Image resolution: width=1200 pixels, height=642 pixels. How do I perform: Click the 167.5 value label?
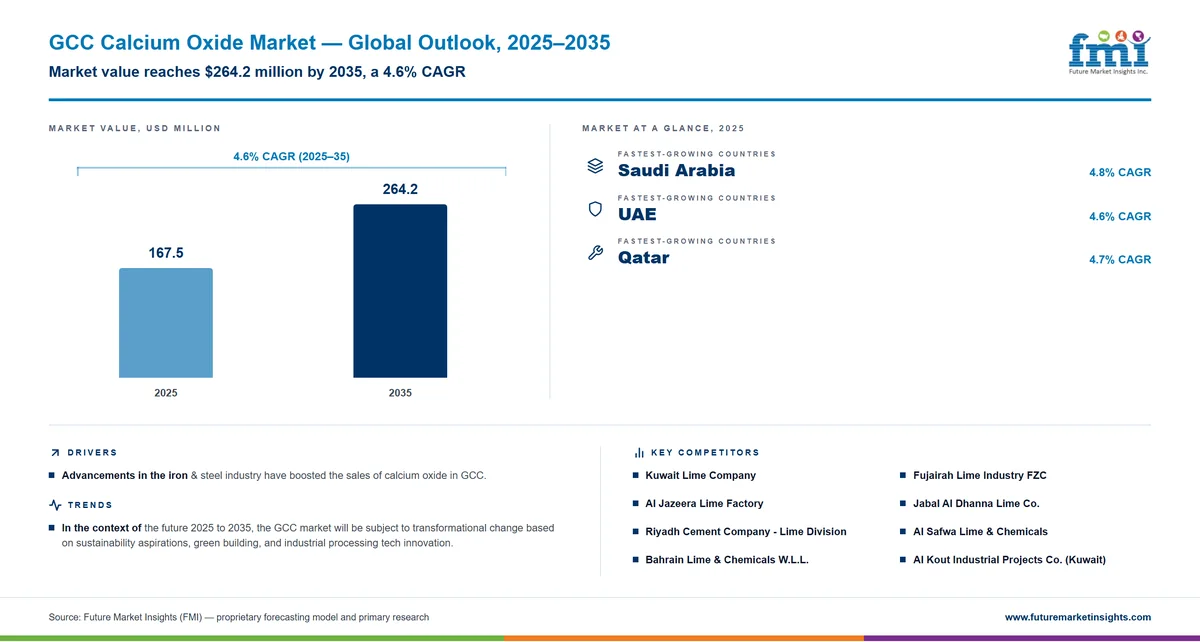(166, 253)
